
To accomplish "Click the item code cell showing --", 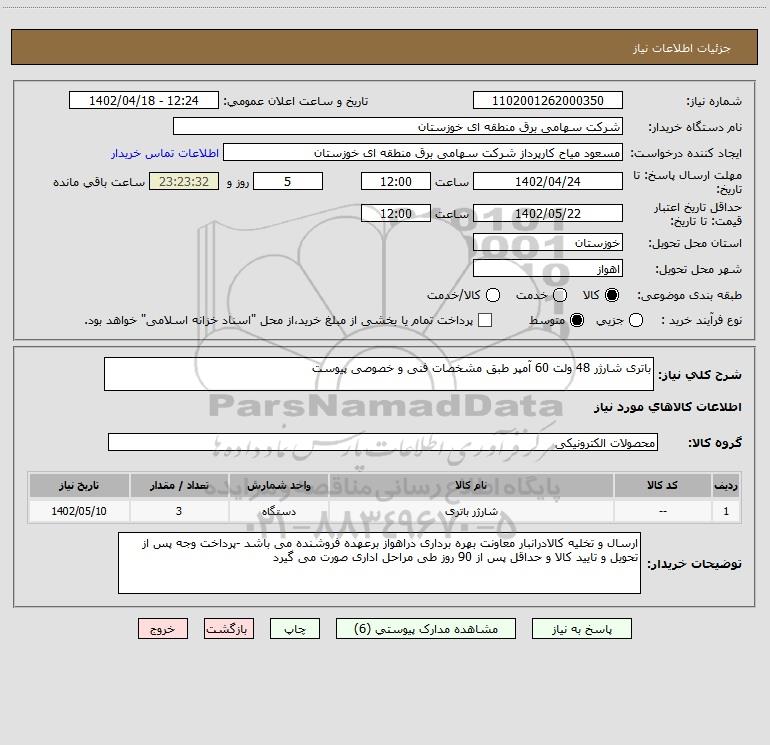I will (662, 511).
